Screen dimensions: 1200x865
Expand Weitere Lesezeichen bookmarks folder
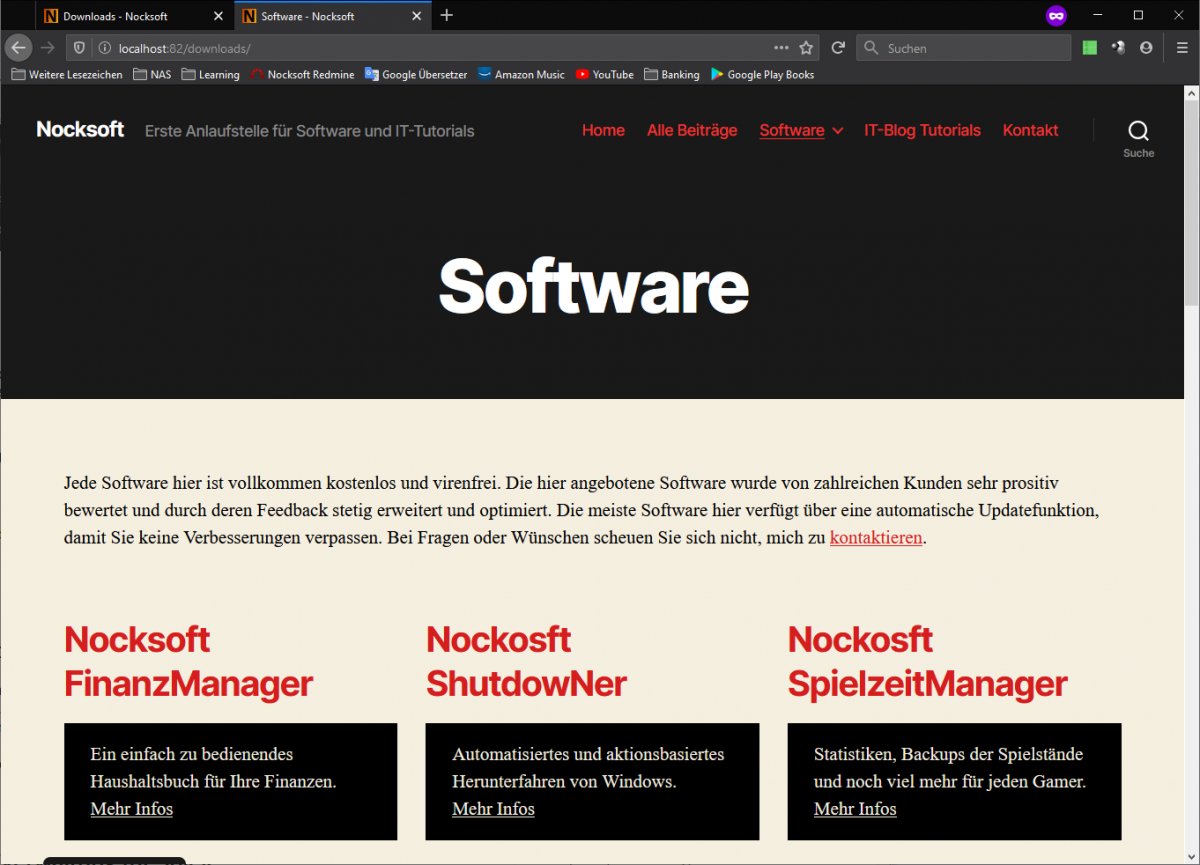pos(66,74)
